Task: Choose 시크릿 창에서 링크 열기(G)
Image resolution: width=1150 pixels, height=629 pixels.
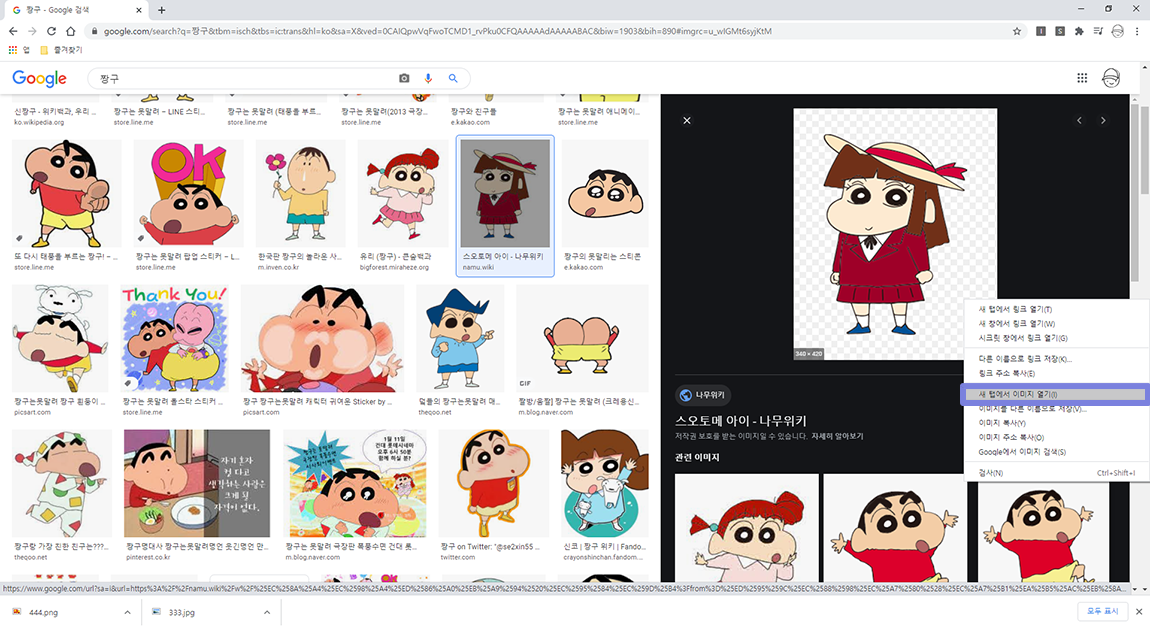Action: [x=1055, y=338]
